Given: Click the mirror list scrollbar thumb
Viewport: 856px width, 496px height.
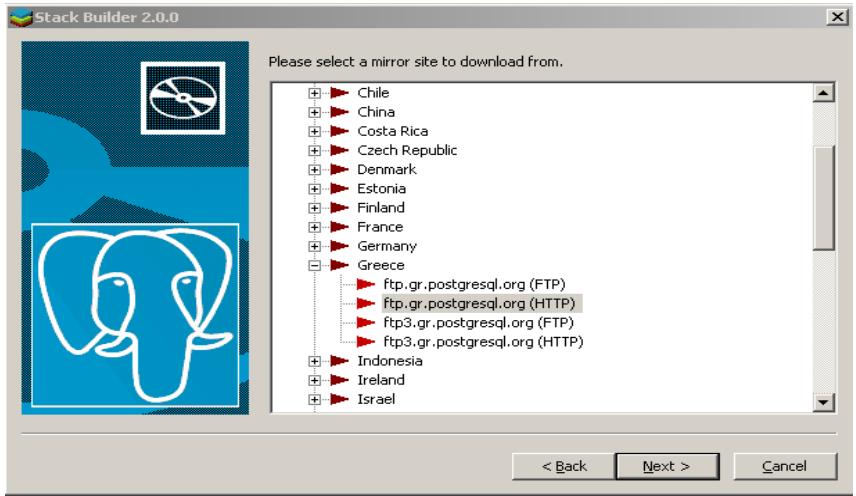Looking at the screenshot, I should coord(823,198).
